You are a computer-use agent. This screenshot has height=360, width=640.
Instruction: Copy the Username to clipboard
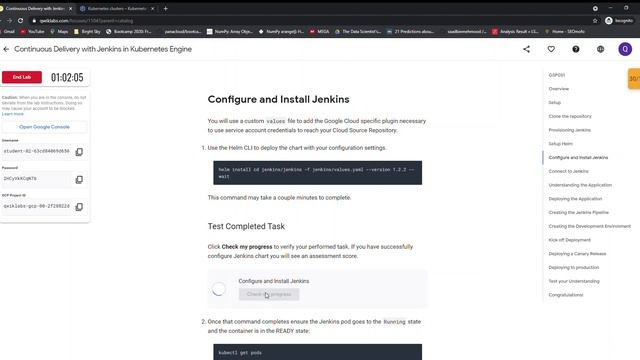[x=79, y=152]
